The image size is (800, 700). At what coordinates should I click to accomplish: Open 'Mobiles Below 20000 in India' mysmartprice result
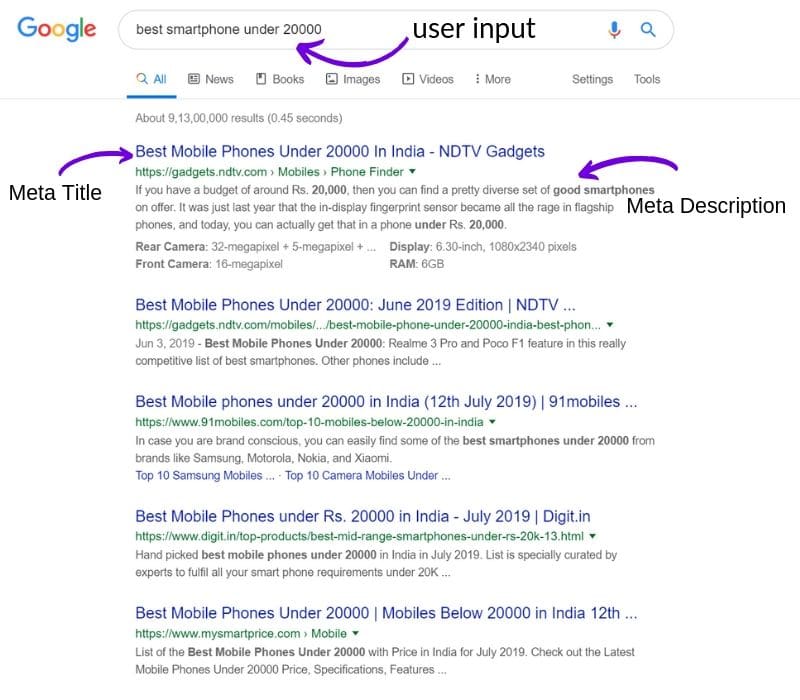pyautogui.click(x=386, y=613)
